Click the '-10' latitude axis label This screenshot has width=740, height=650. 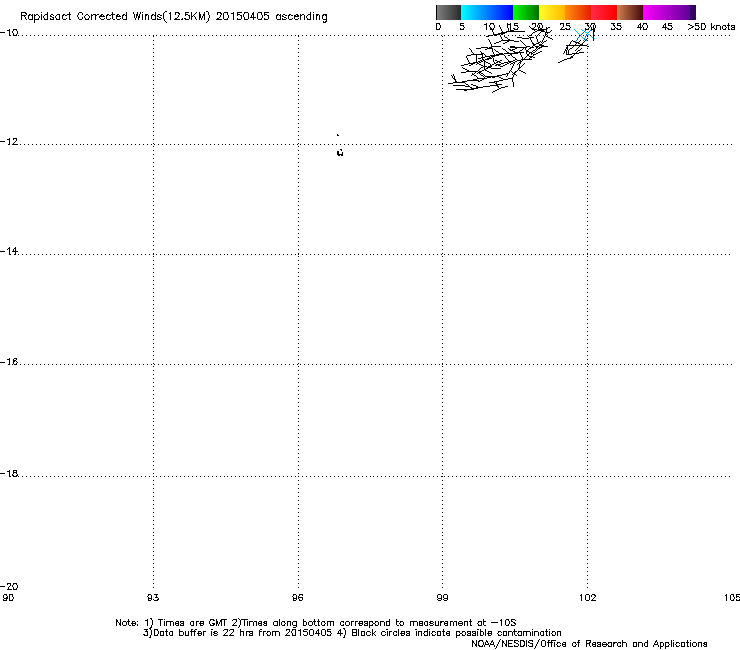coord(9,33)
